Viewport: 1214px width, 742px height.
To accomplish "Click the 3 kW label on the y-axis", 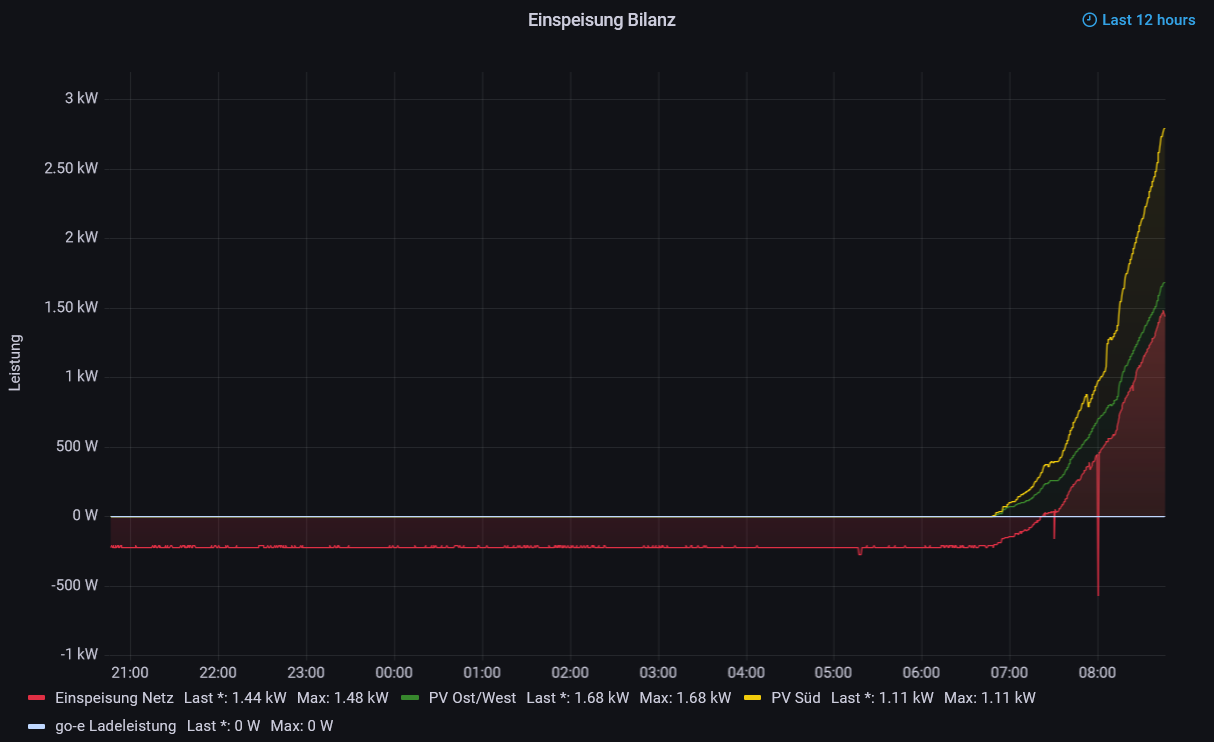I will click(x=81, y=99).
